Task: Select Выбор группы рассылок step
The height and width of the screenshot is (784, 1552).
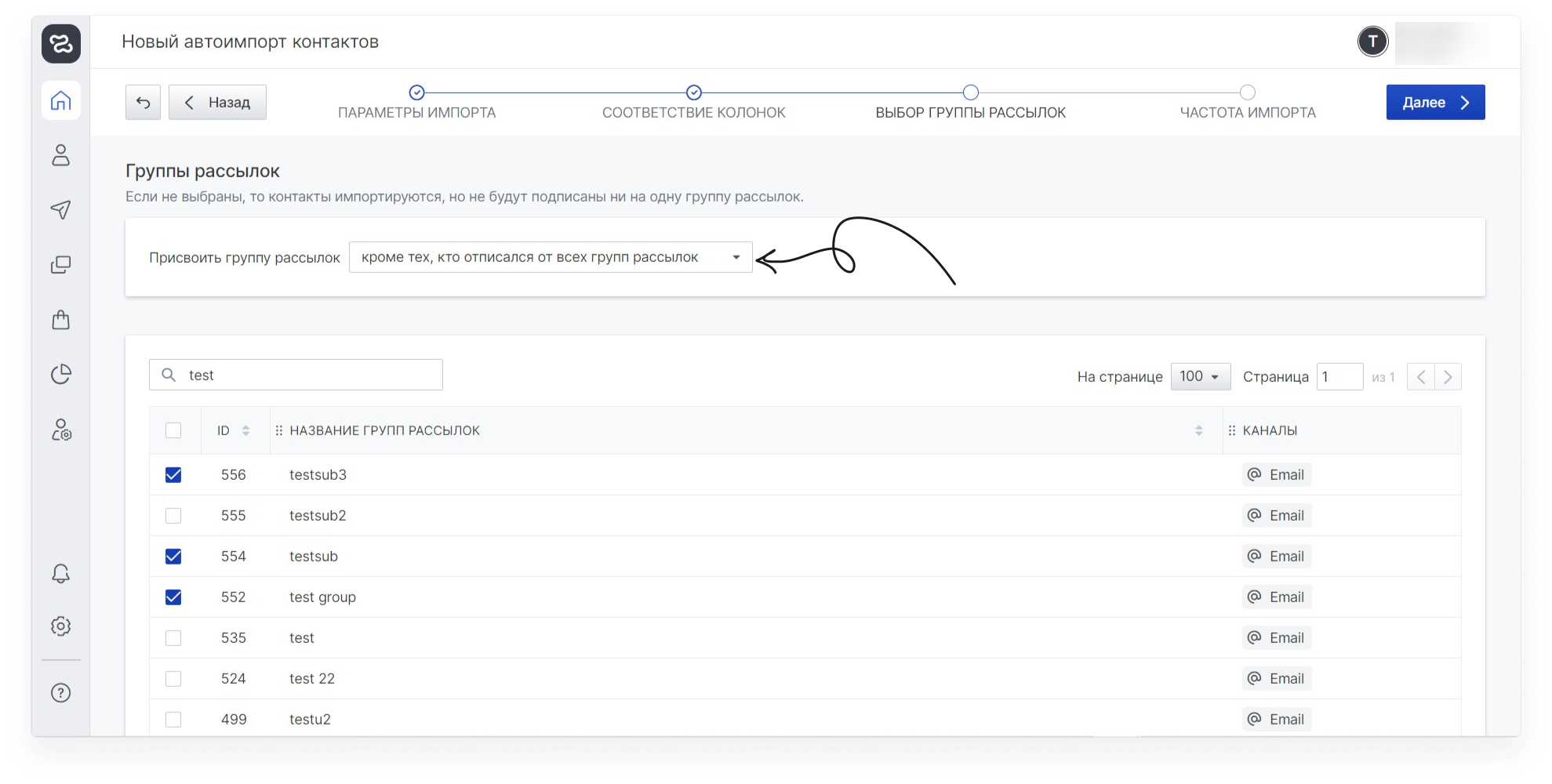Action: pos(971,103)
